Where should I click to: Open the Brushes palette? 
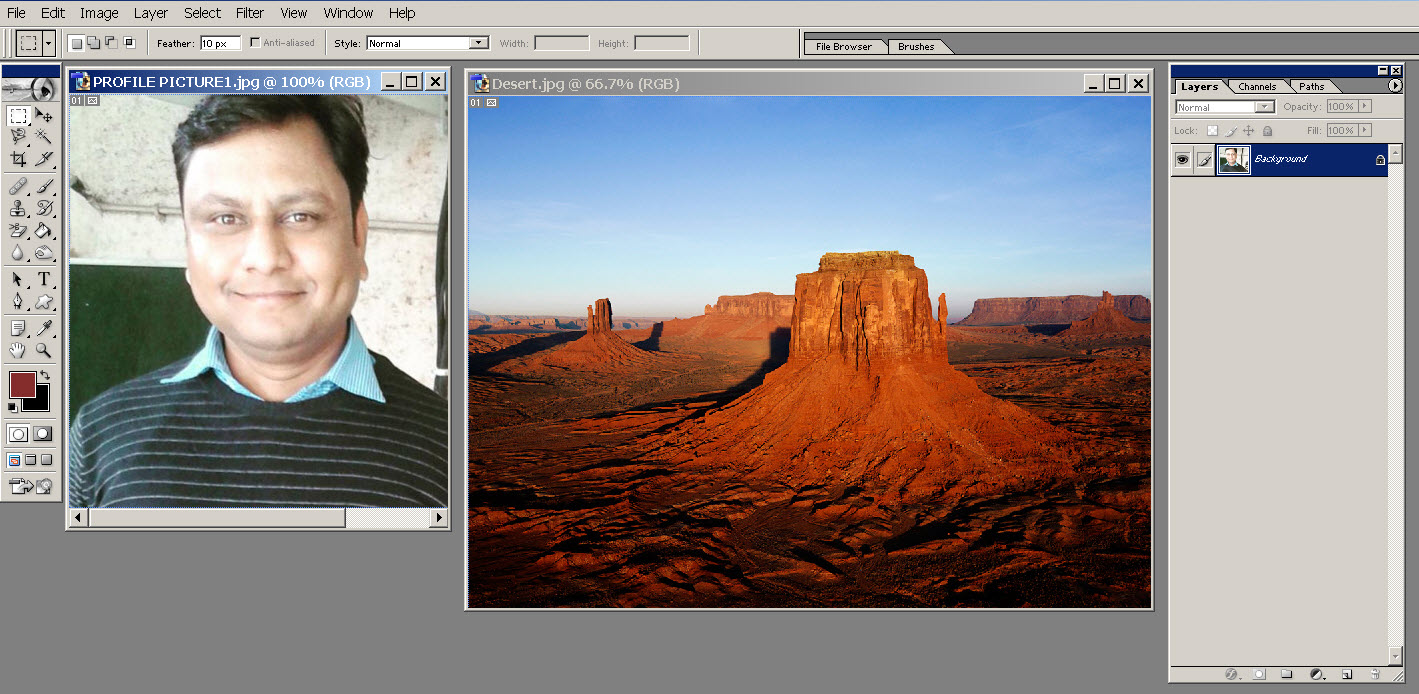click(916, 46)
